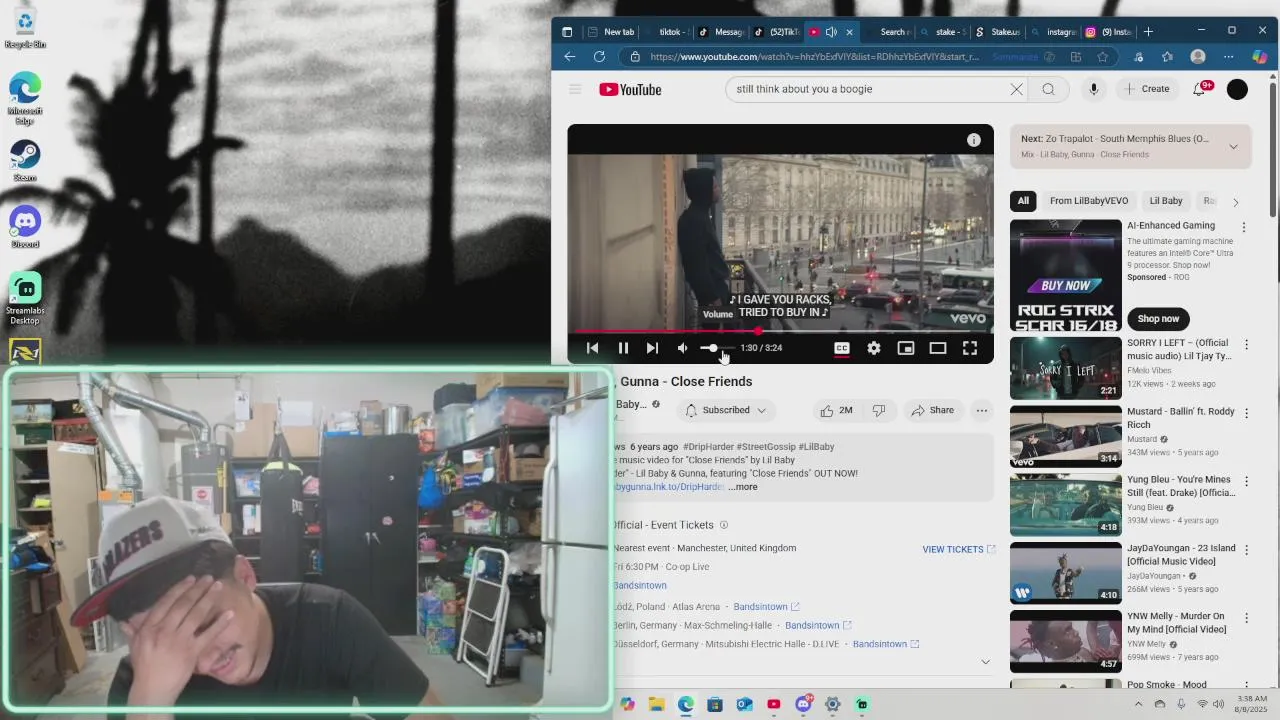Enable miniplayer mode

(x=906, y=348)
